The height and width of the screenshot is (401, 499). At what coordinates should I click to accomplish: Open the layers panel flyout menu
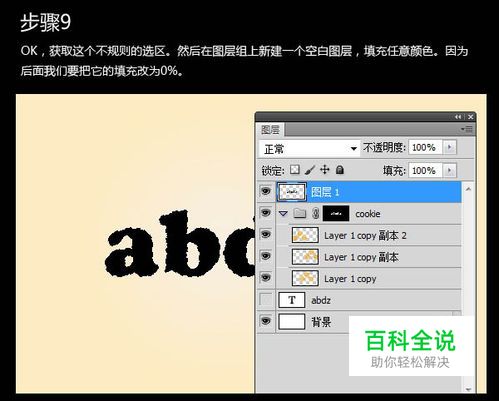tap(467, 129)
